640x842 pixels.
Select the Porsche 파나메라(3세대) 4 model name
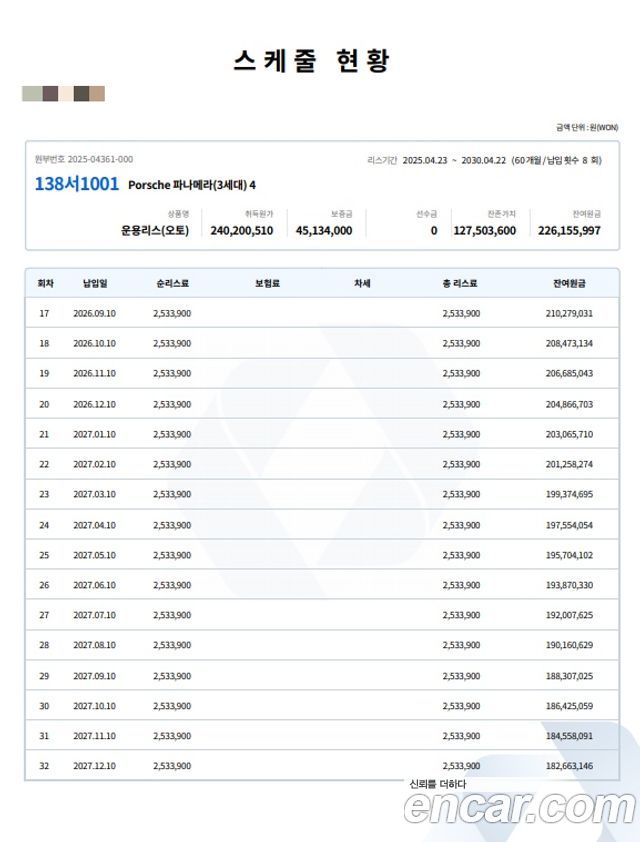tap(192, 185)
